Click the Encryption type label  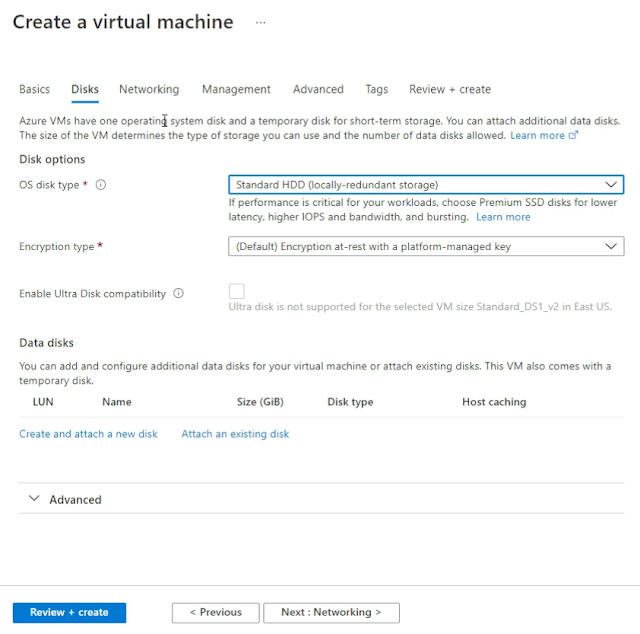[57, 247]
